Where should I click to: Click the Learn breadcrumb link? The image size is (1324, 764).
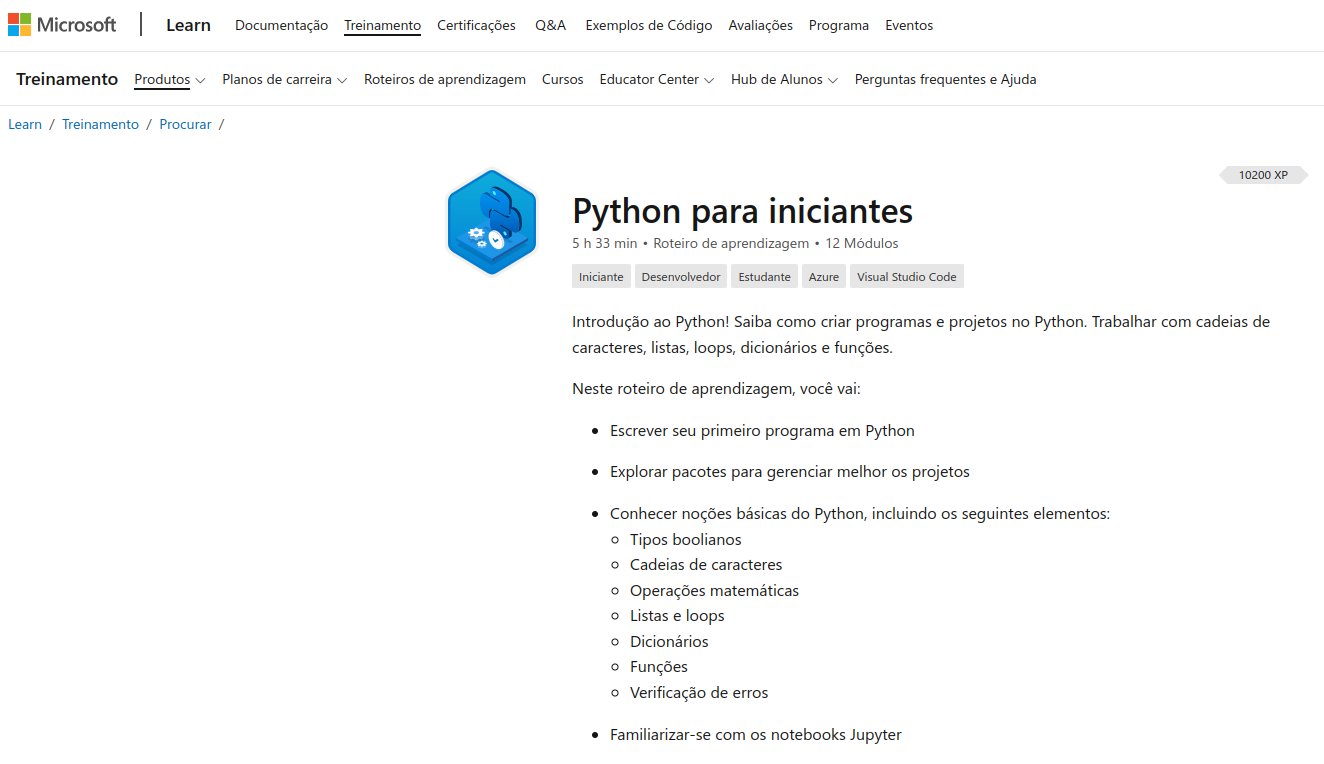[25, 124]
